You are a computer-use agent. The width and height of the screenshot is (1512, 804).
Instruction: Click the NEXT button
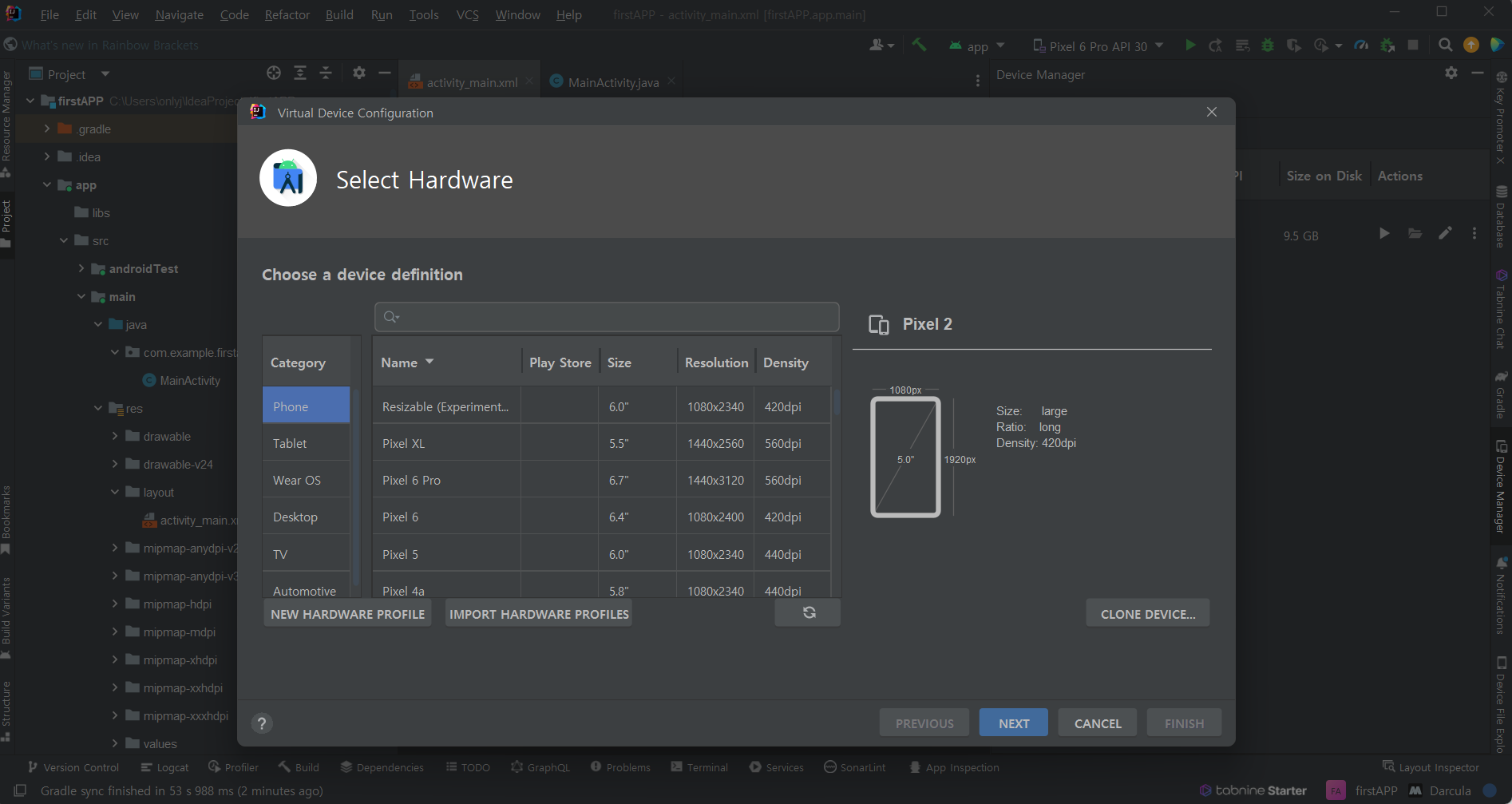1014,723
